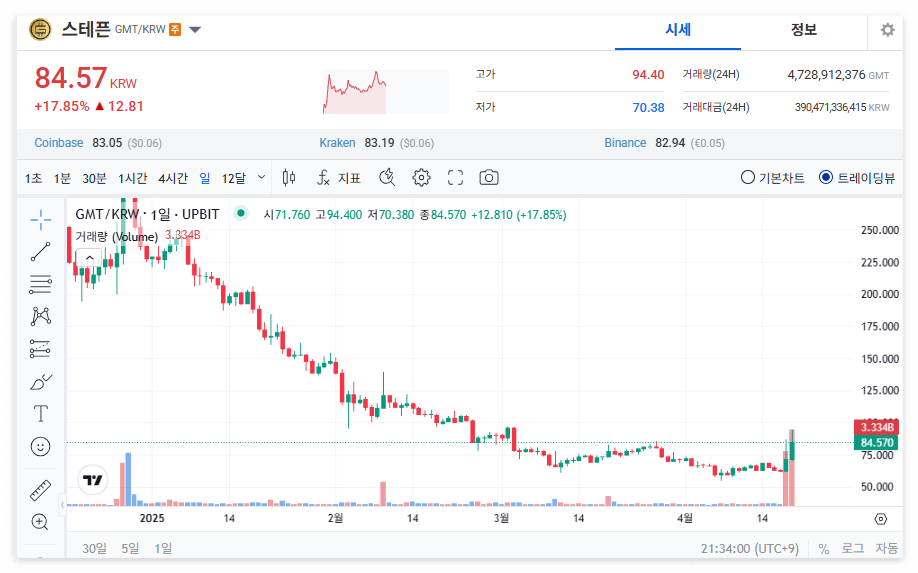Select the text annotation tool
The width and height of the screenshot is (918, 573).
pyautogui.click(x=40, y=414)
